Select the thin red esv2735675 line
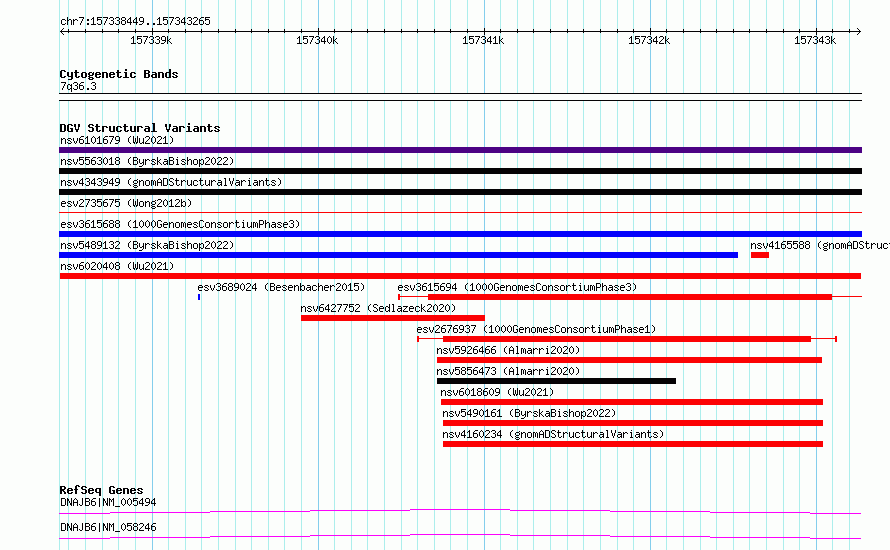The width and height of the screenshot is (890, 550). tap(460, 213)
